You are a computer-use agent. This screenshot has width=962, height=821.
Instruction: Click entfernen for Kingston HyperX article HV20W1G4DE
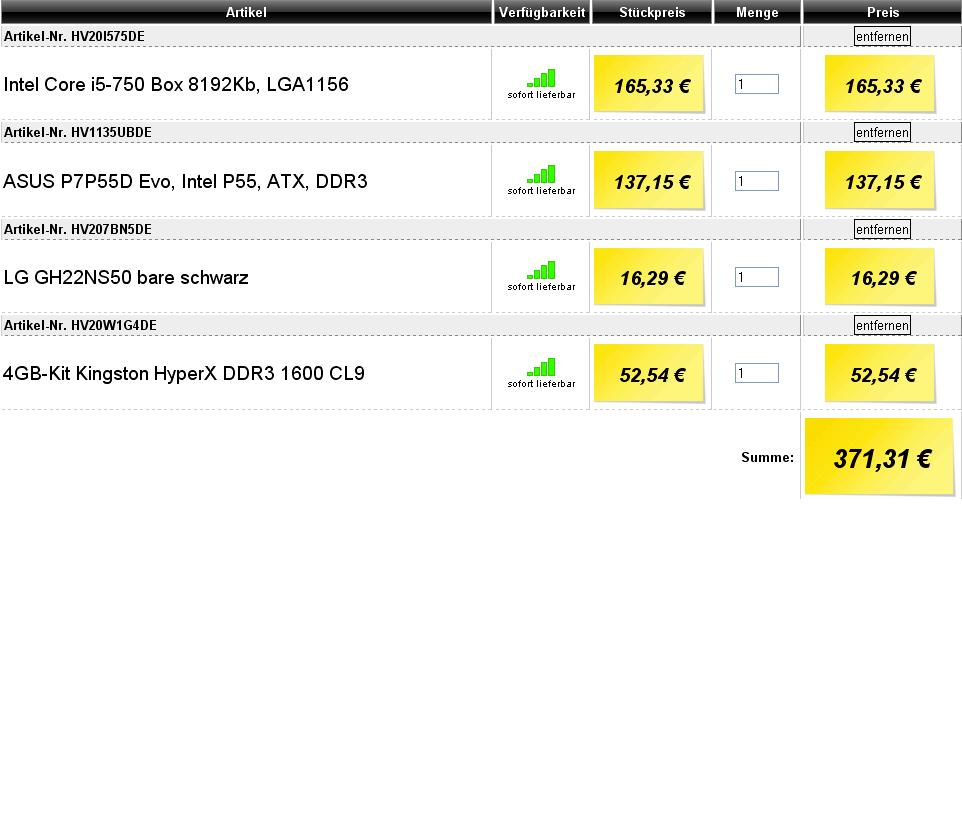click(882, 325)
